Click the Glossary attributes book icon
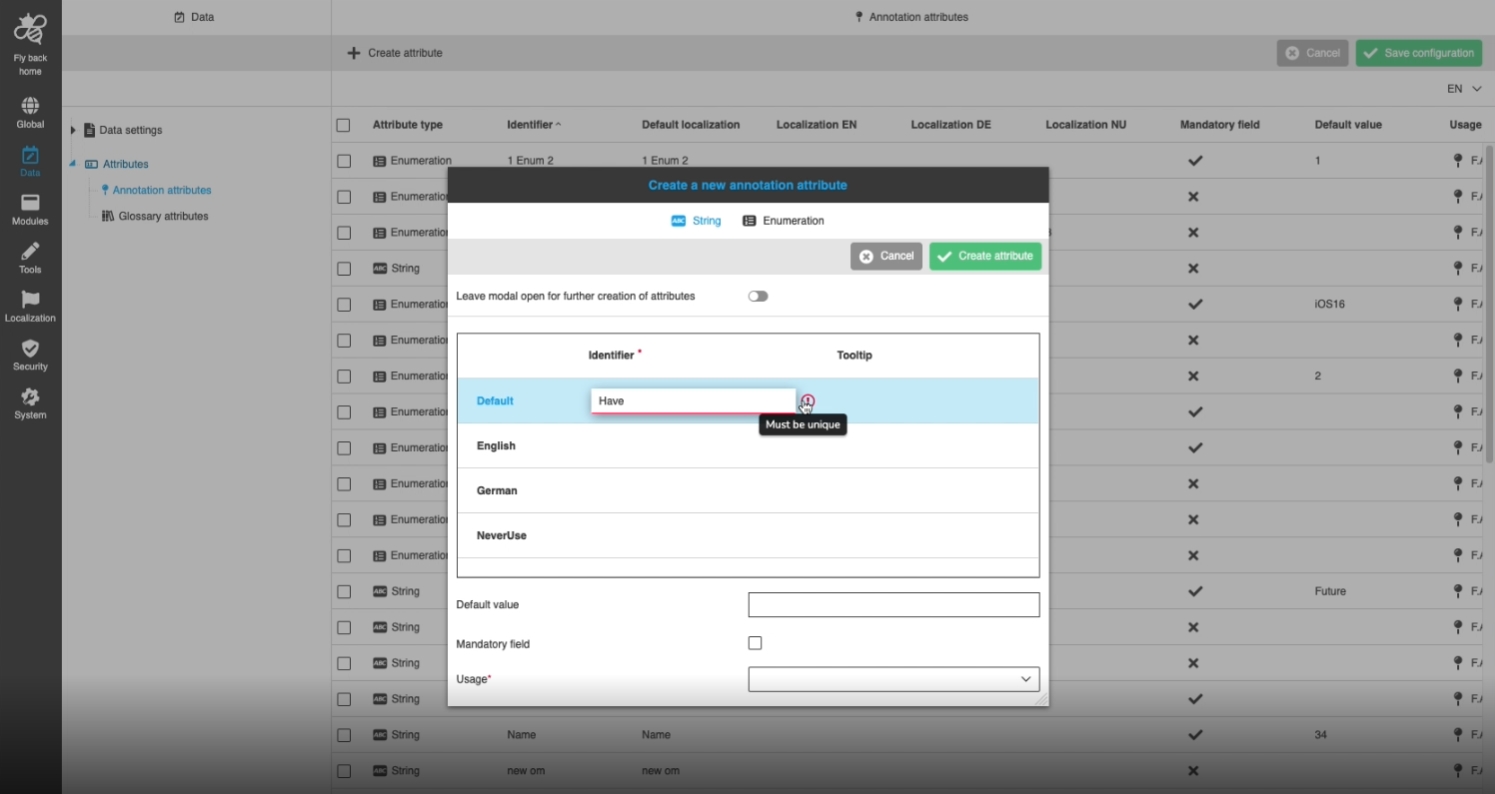This screenshot has height=794, width=1495. pos(108,216)
